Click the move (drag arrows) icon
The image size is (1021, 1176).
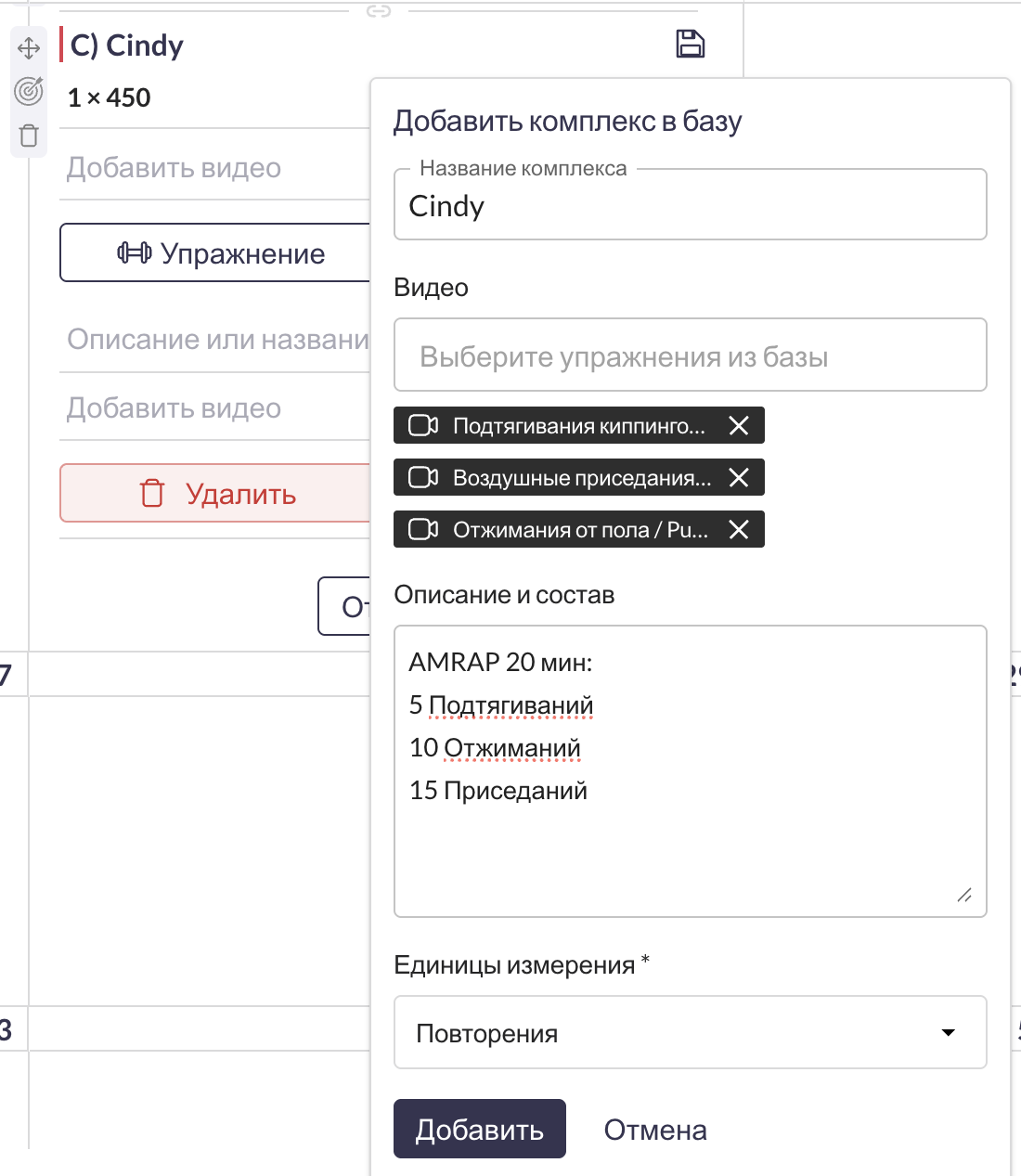coord(29,48)
